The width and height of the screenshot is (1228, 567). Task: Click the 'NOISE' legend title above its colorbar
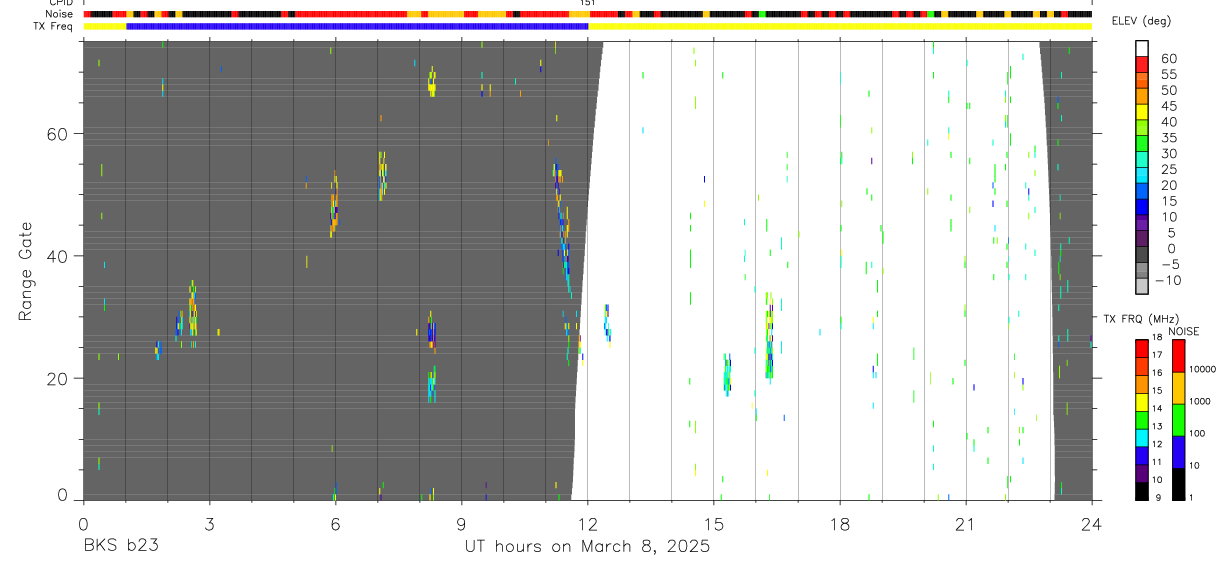pyautogui.click(x=1183, y=331)
